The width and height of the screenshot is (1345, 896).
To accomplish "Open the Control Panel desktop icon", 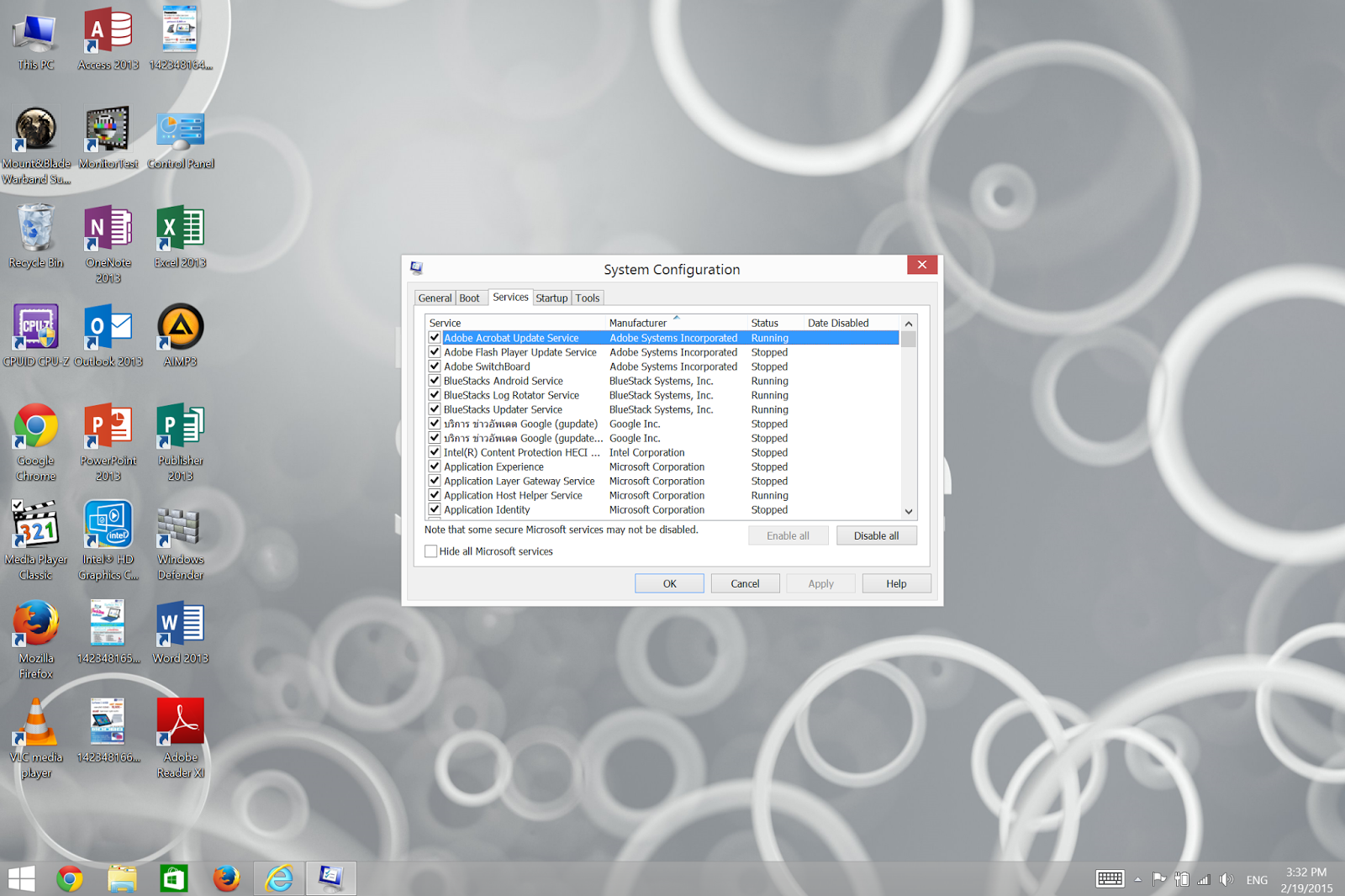I will point(181,138).
